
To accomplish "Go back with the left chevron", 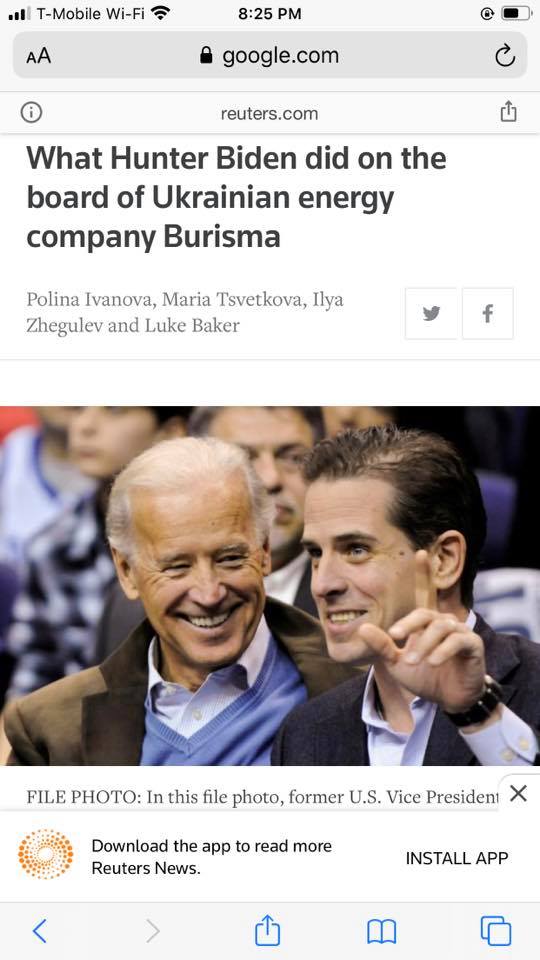I will 39,931.
